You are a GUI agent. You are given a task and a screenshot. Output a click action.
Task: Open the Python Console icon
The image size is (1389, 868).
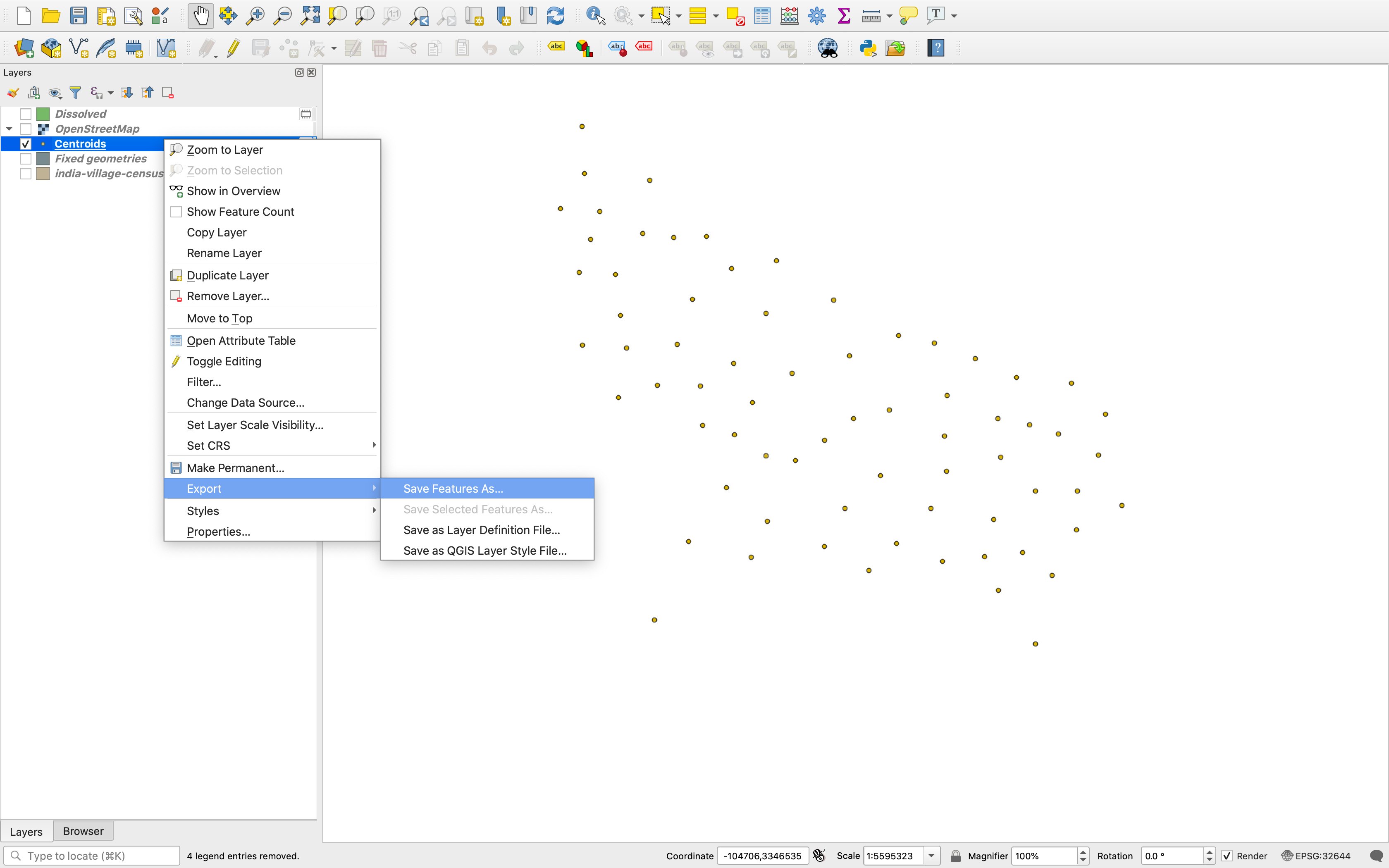pos(868,48)
